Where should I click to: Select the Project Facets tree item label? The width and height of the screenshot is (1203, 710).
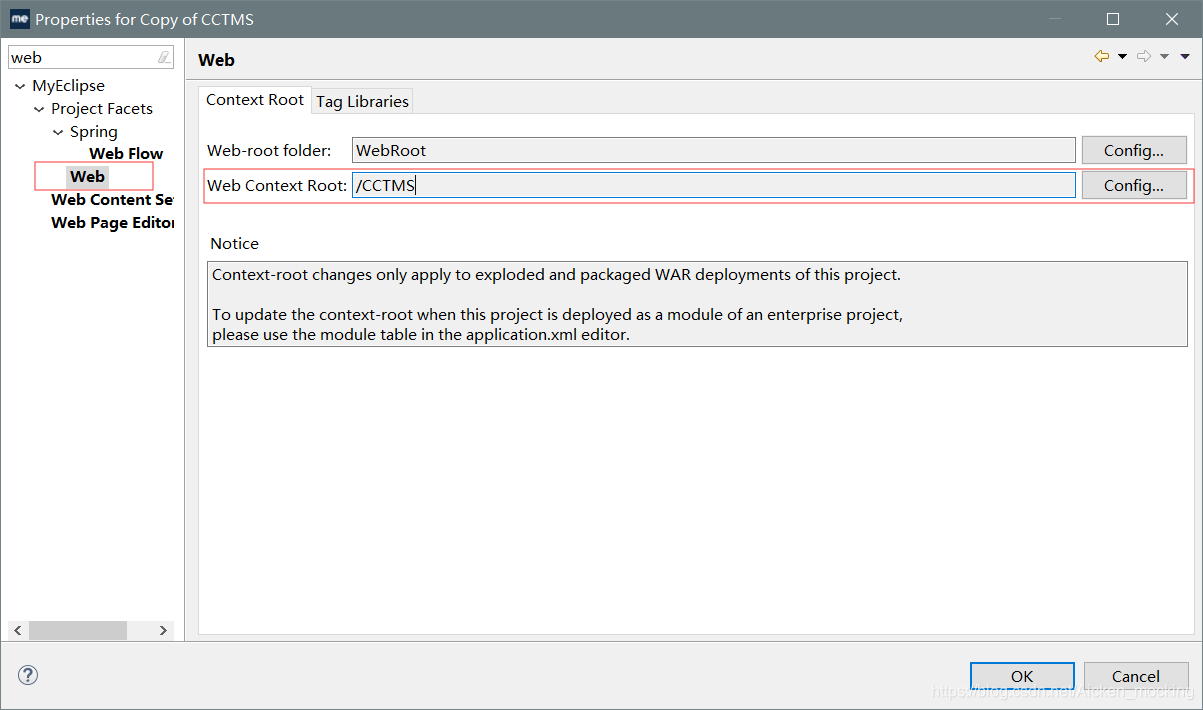pos(102,109)
